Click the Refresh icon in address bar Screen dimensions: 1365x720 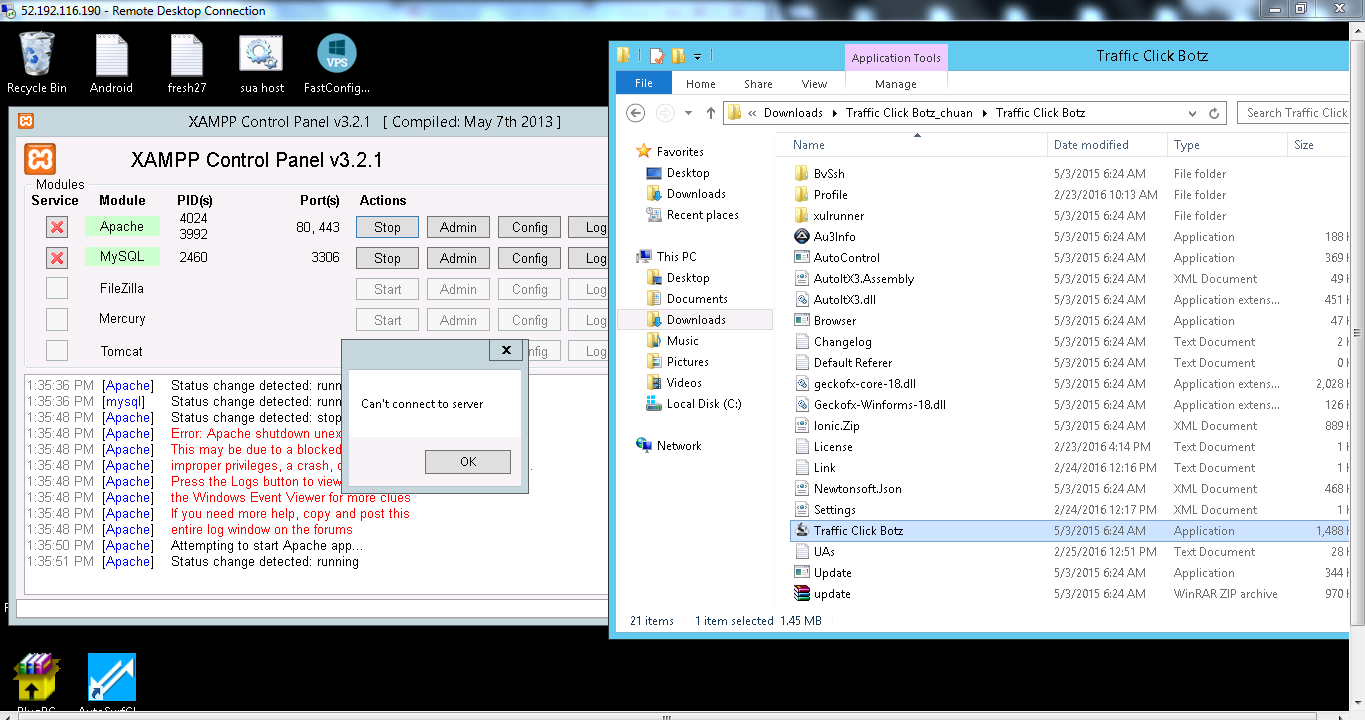point(1214,113)
